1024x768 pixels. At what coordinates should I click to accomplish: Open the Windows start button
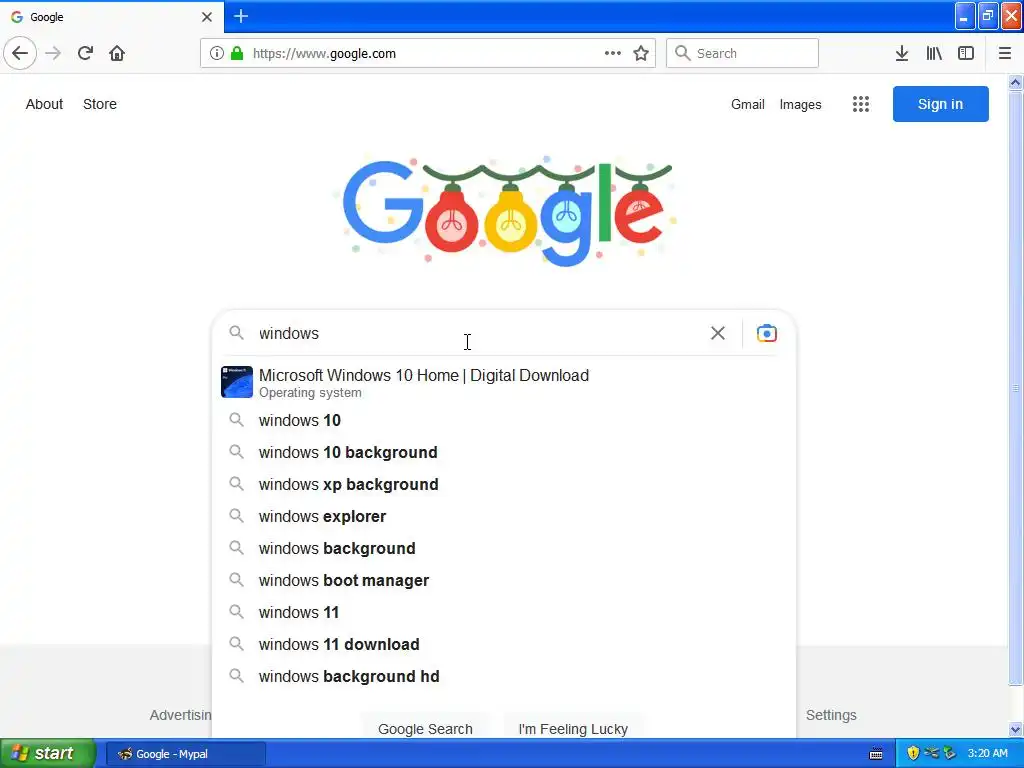click(48, 753)
